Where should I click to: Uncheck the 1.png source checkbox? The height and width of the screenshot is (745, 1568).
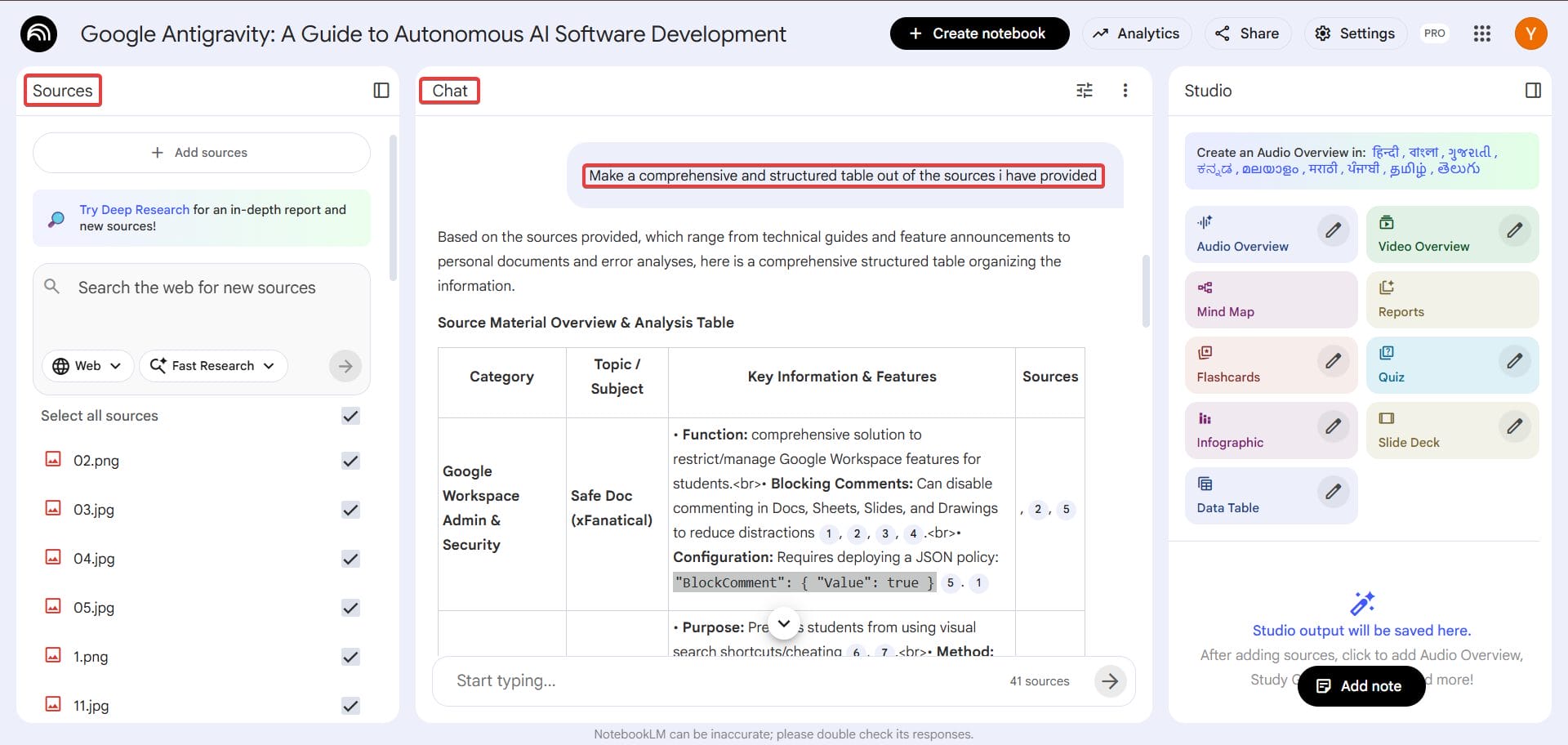click(x=350, y=657)
